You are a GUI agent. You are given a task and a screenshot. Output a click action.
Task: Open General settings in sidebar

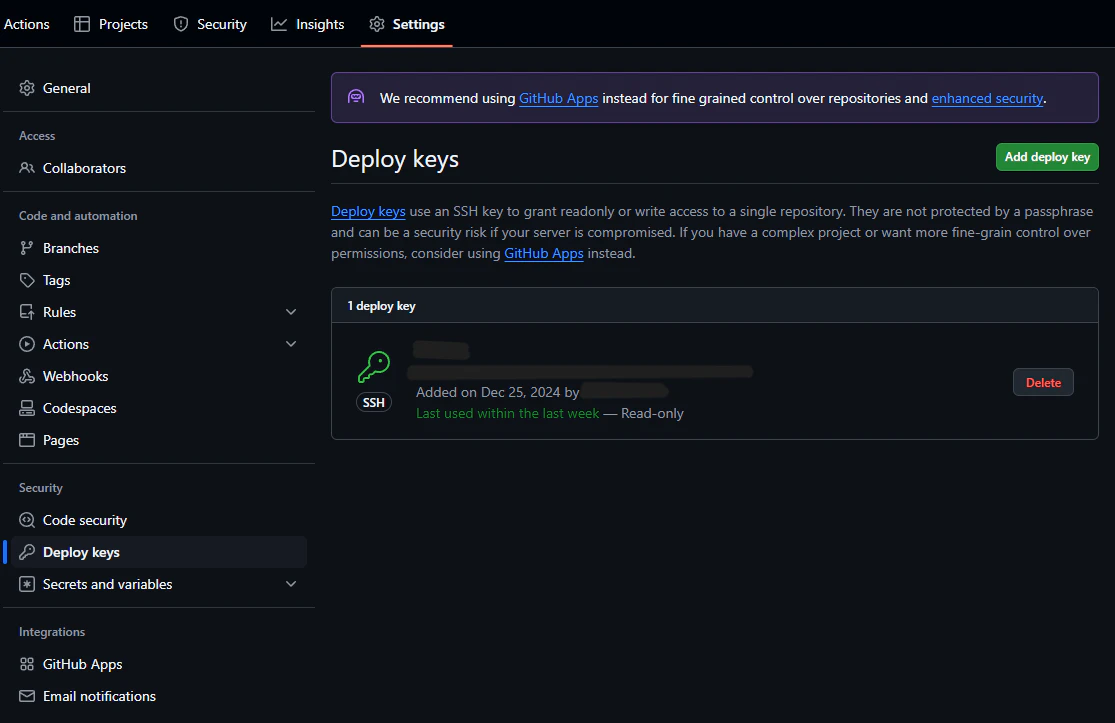pyautogui.click(x=159, y=88)
